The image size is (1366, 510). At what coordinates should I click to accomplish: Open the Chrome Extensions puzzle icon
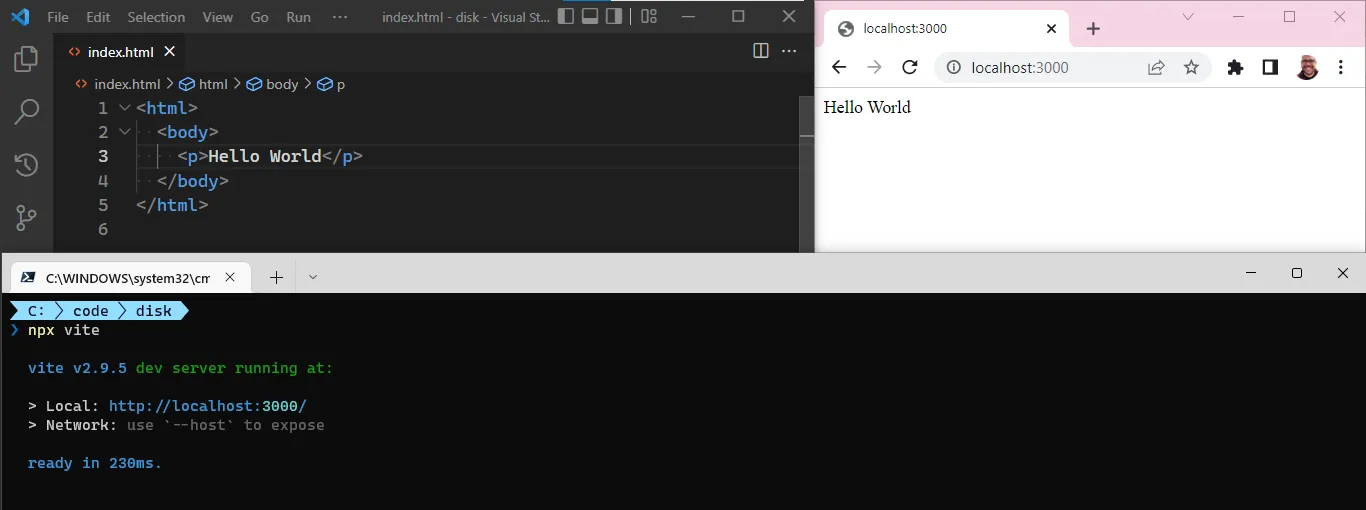(x=1235, y=68)
